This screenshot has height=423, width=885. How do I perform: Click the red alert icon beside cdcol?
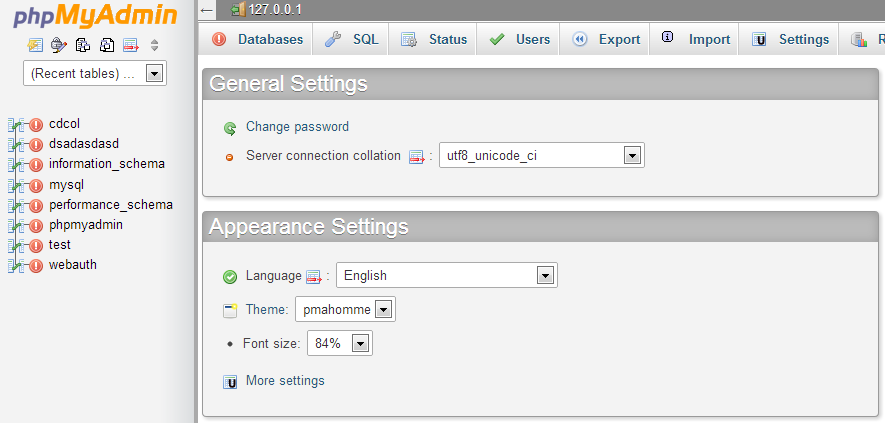coord(36,125)
